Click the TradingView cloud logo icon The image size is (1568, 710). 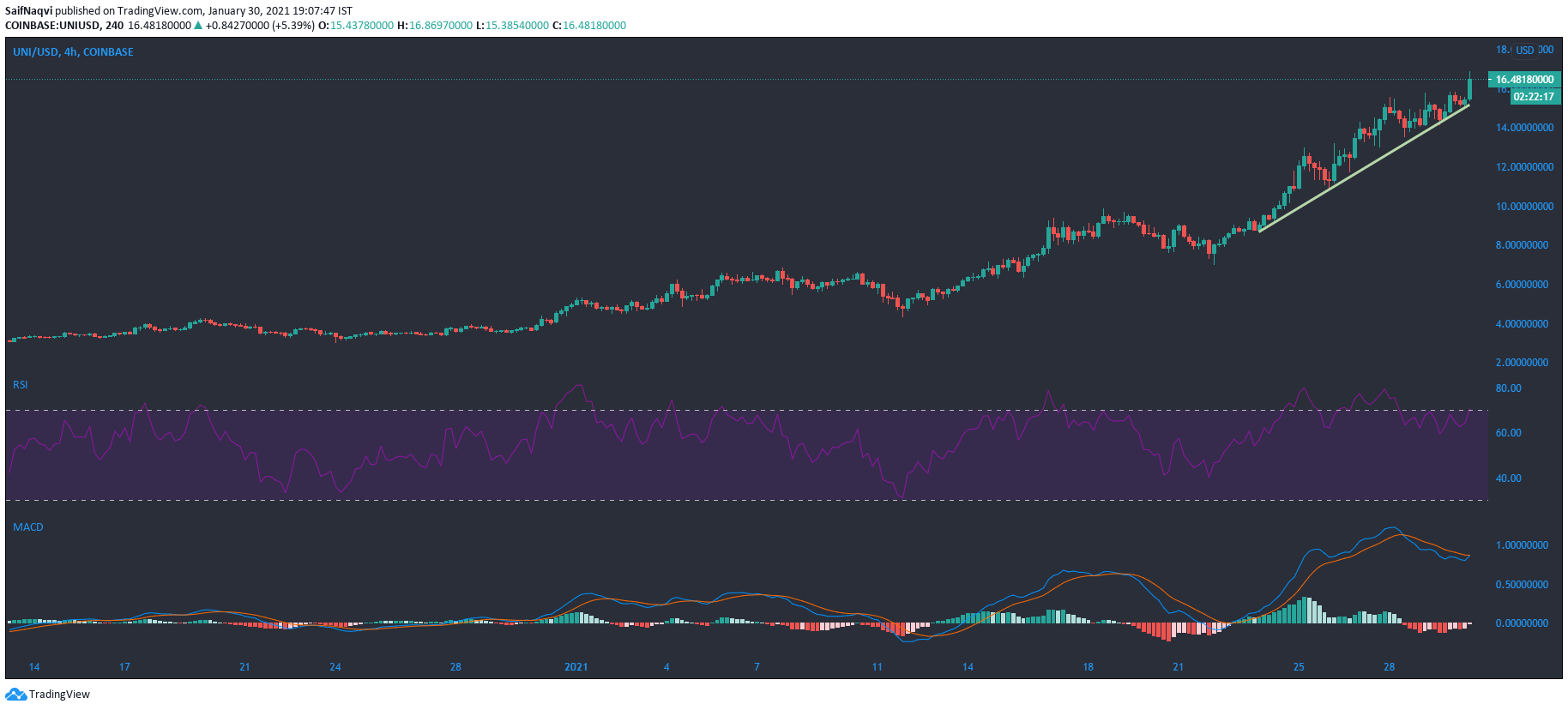coord(15,694)
